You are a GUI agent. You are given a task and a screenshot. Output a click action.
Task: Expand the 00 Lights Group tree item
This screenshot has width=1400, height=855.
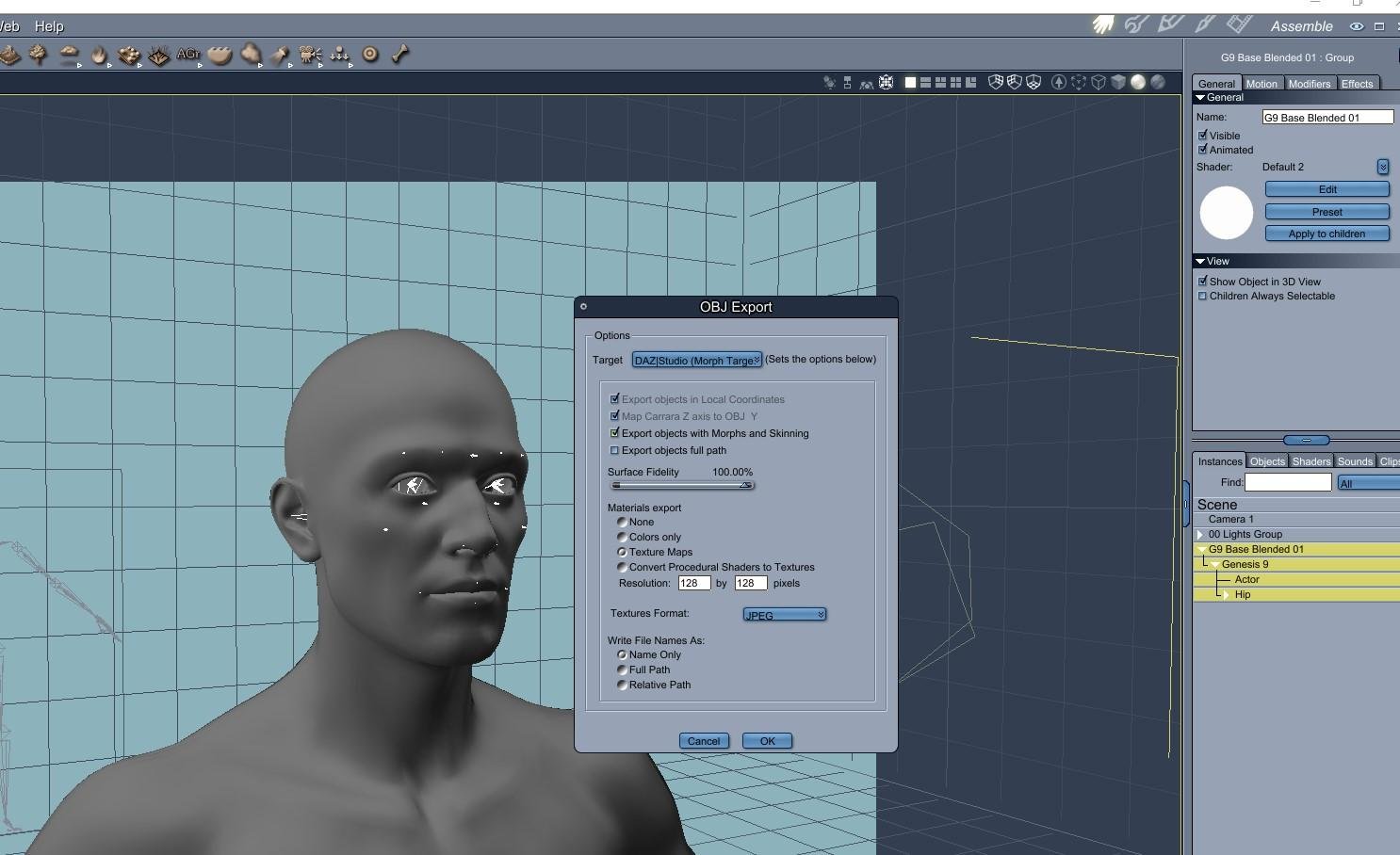click(x=1200, y=535)
